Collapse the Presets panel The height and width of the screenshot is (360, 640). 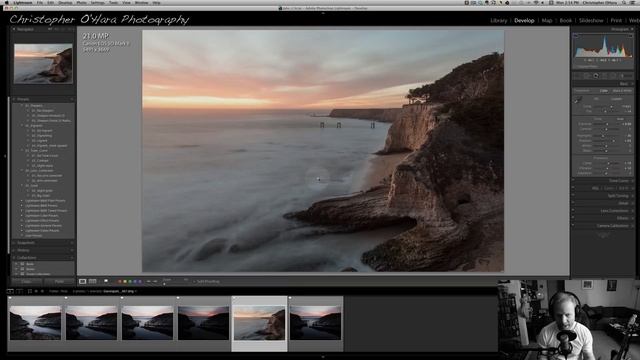(x=14, y=99)
